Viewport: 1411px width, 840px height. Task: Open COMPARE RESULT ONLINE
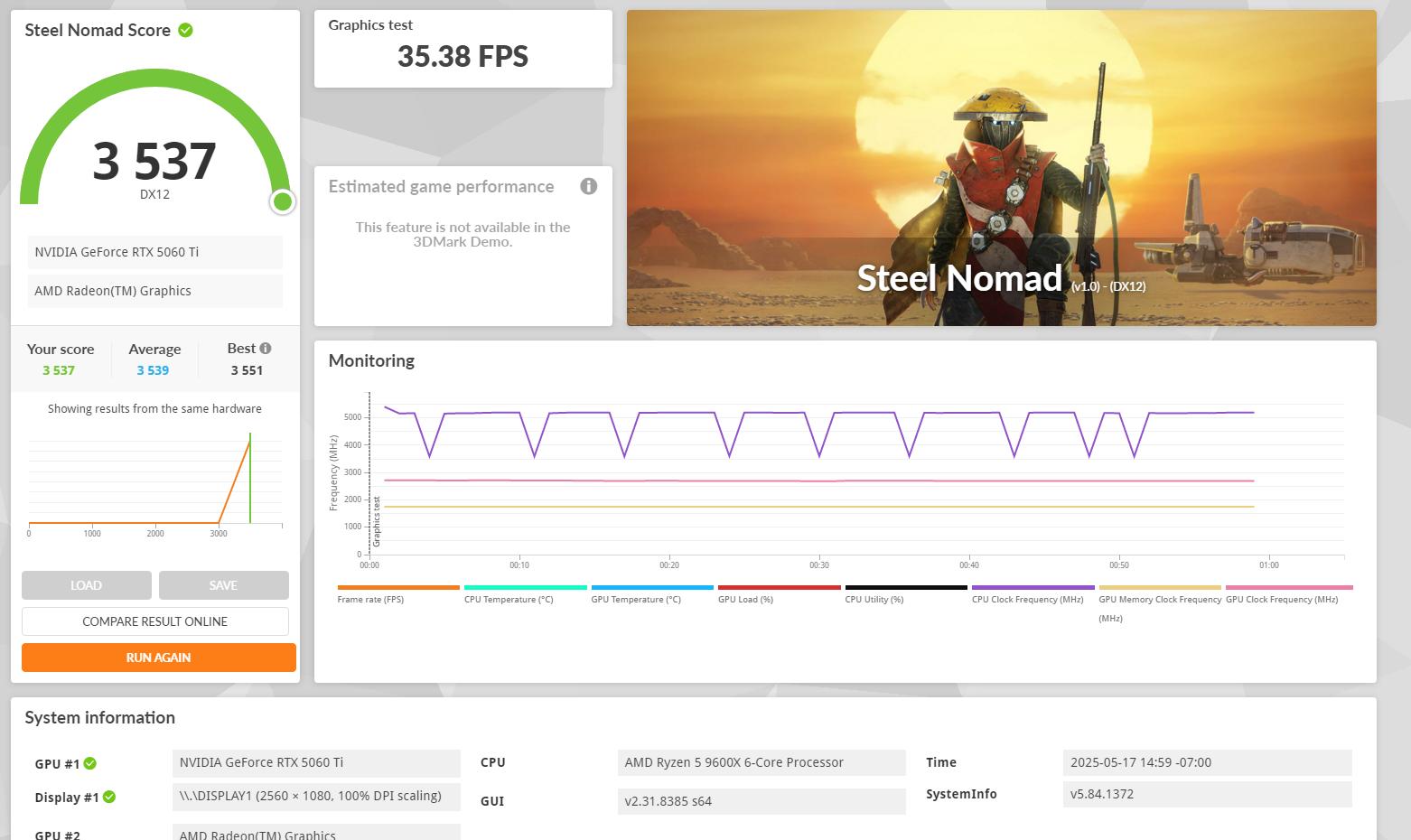(x=155, y=621)
